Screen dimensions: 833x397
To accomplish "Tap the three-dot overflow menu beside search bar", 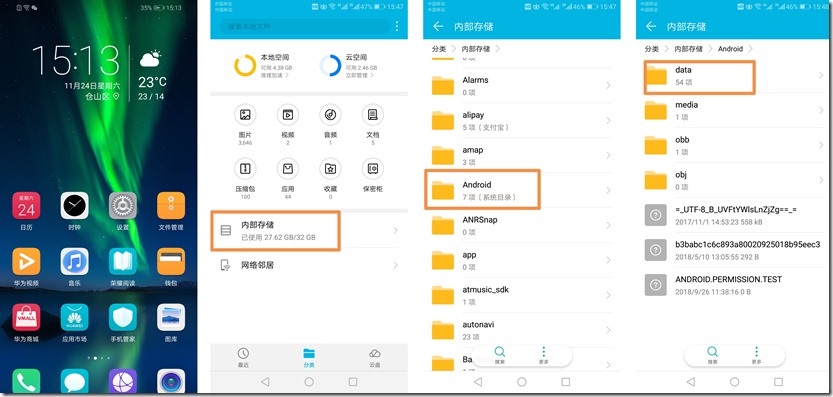I will point(397,26).
